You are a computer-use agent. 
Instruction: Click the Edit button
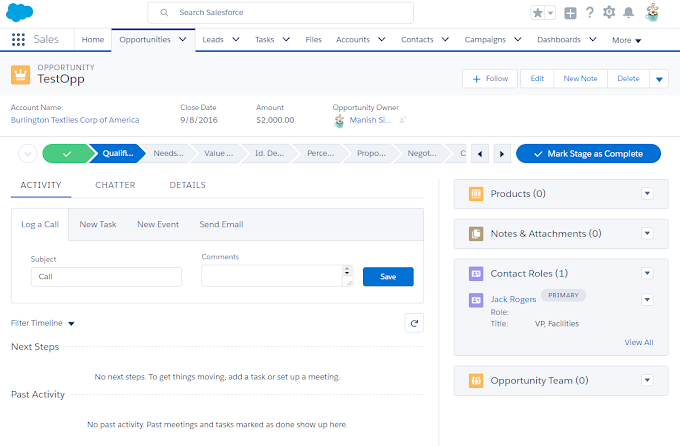[537, 79]
